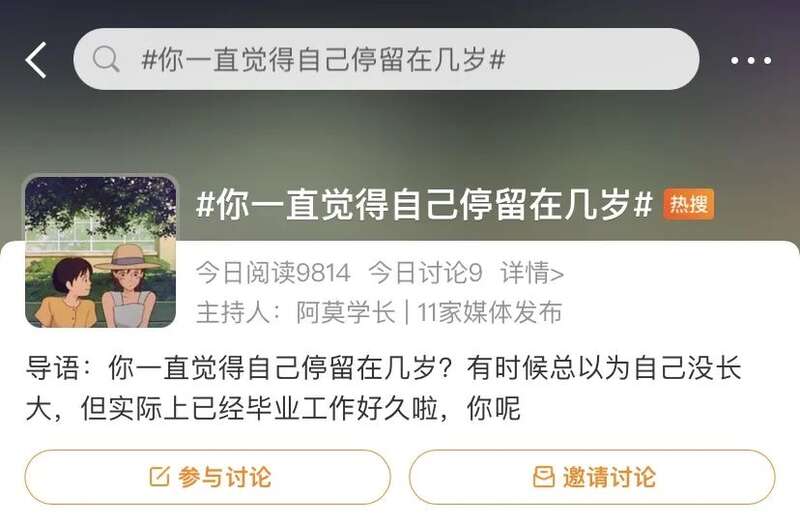The image size is (800, 525).
Task: View today's discussions 今日讨论9
Action: (x=425, y=273)
